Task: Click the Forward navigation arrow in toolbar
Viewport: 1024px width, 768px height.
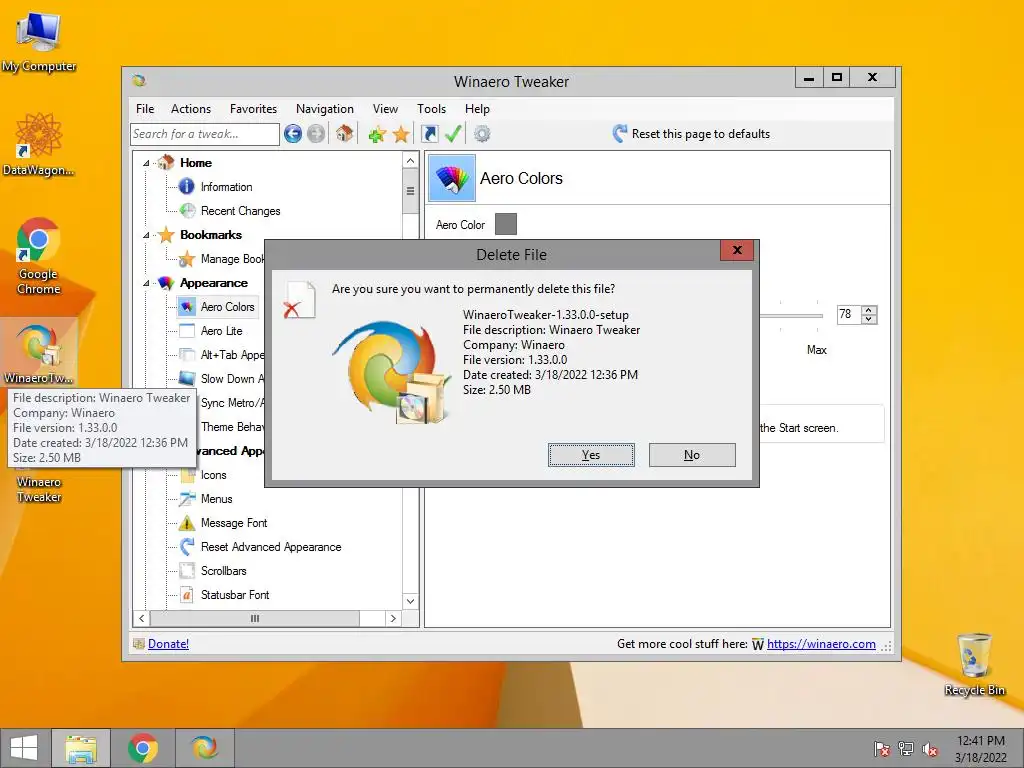Action: point(316,134)
